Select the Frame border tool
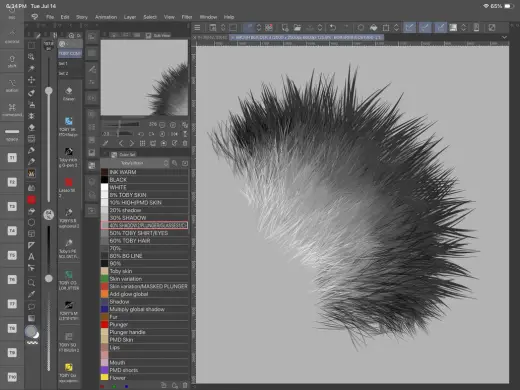The image size is (520, 390). pyautogui.click(x=31, y=234)
